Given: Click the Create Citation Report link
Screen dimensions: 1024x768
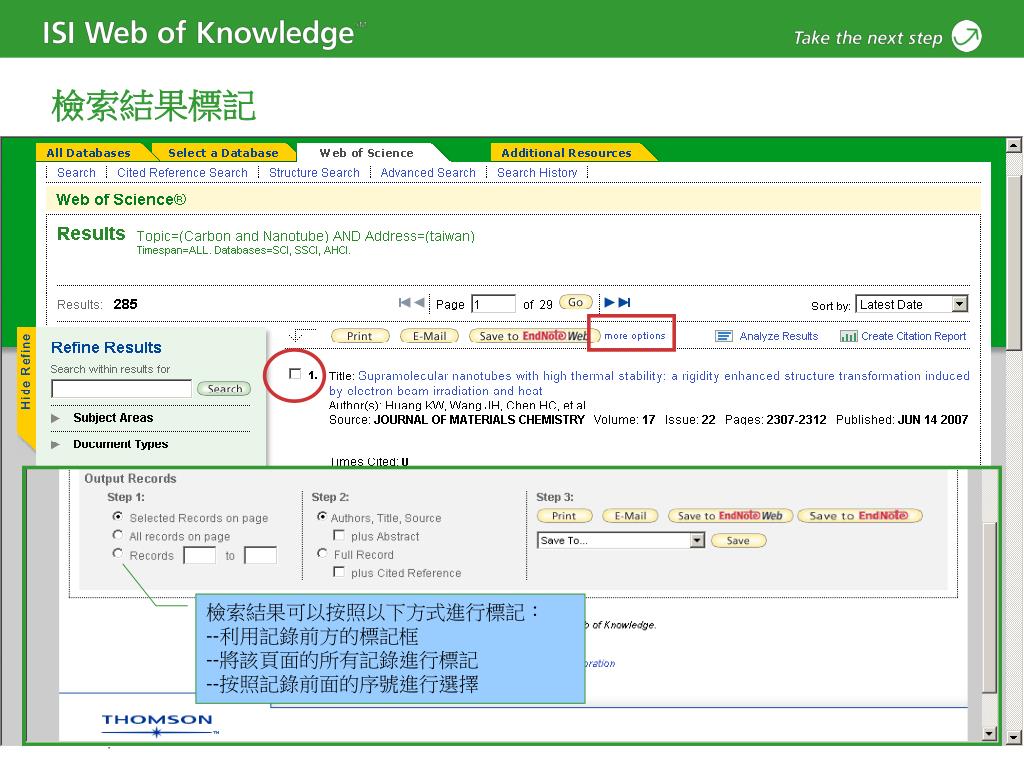Looking at the screenshot, I should [x=913, y=336].
